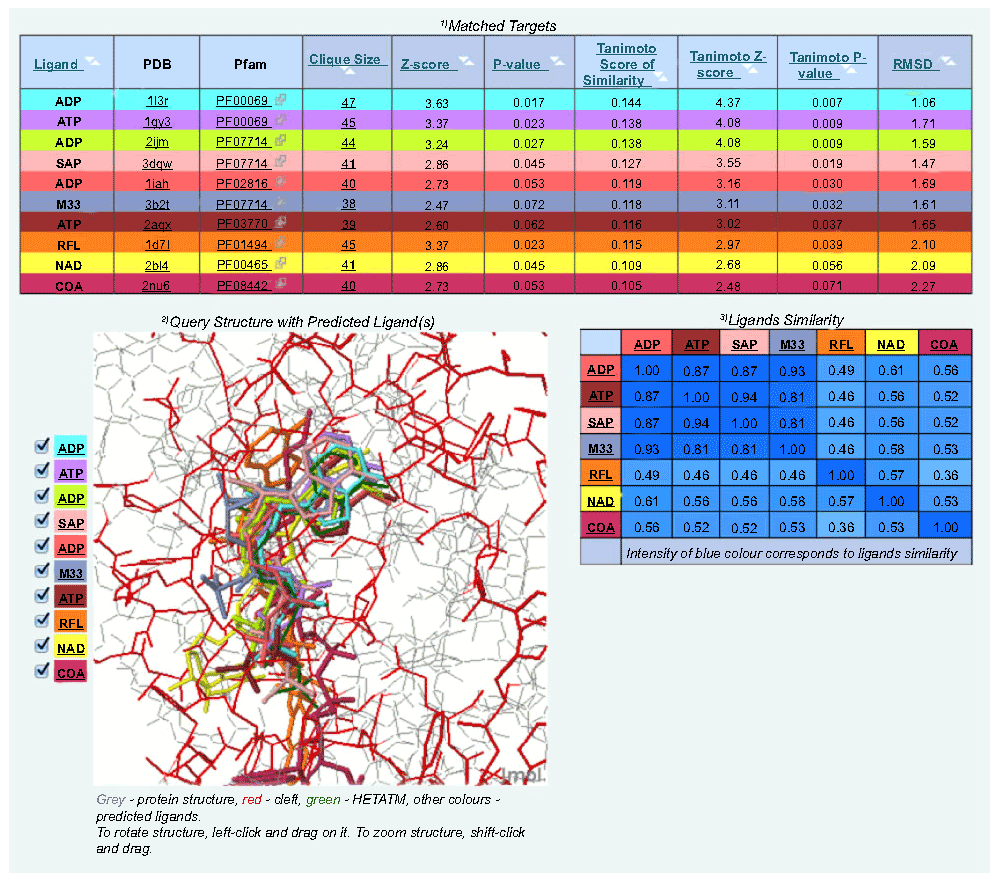Image resolution: width=1000 pixels, height=880 pixels.
Task: Open PDB entry 1l3r
Action: click(x=156, y=100)
